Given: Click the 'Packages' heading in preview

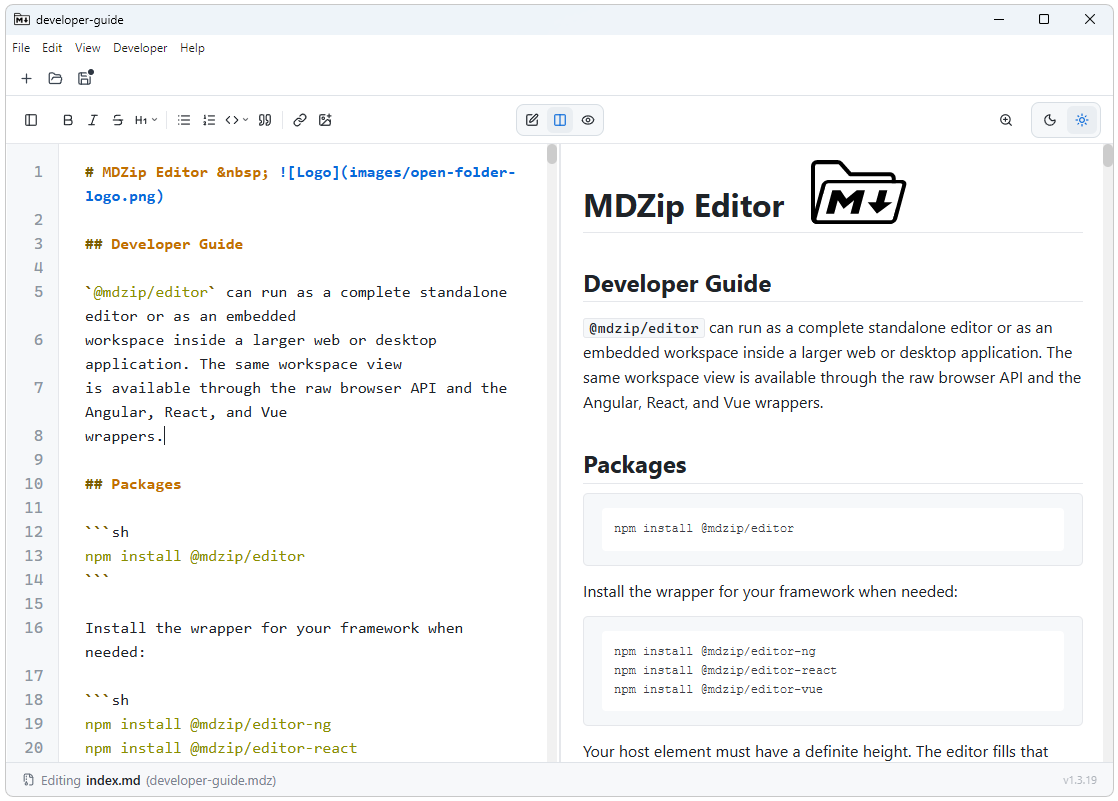Looking at the screenshot, I should [635, 465].
